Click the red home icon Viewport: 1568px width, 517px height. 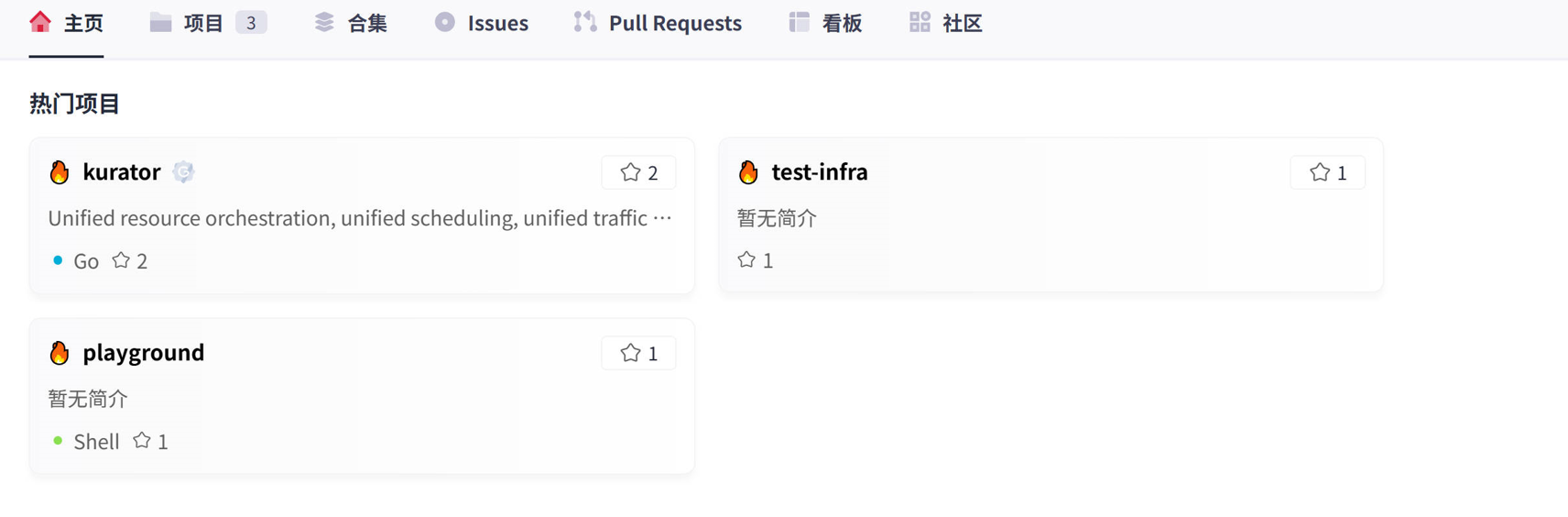pyautogui.click(x=40, y=22)
